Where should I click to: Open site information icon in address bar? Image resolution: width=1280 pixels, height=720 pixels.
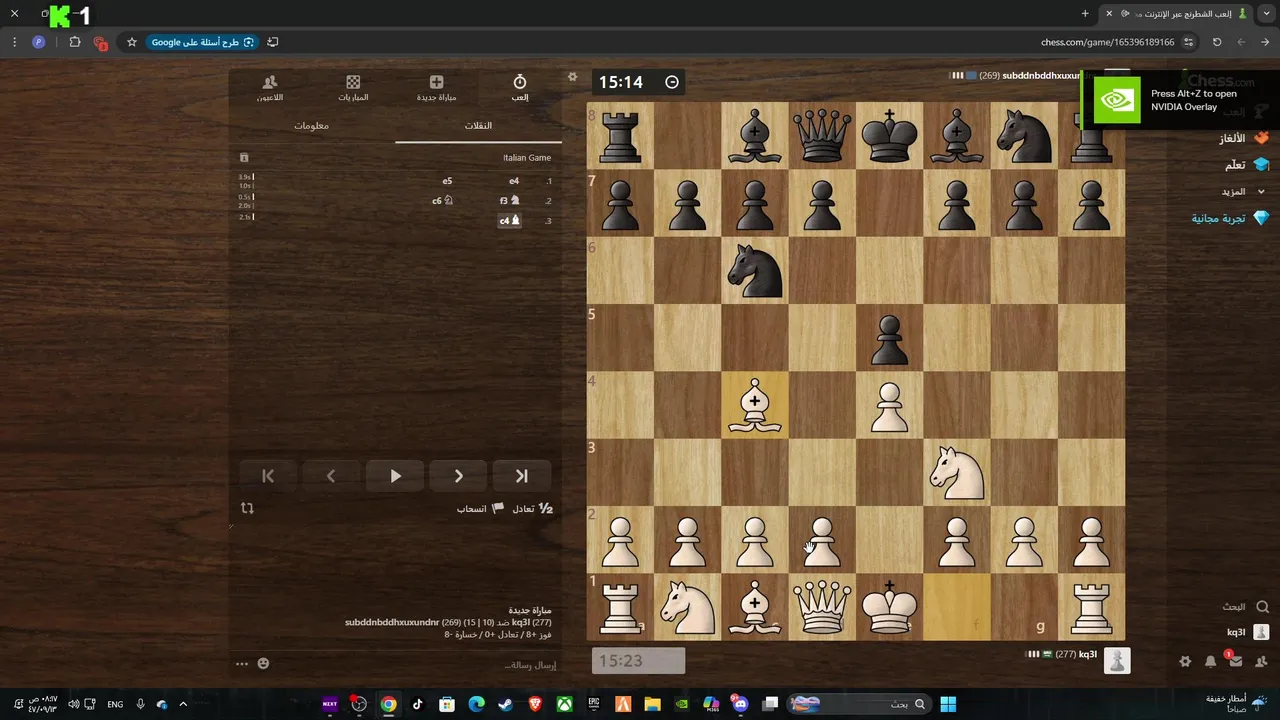(x=1188, y=42)
